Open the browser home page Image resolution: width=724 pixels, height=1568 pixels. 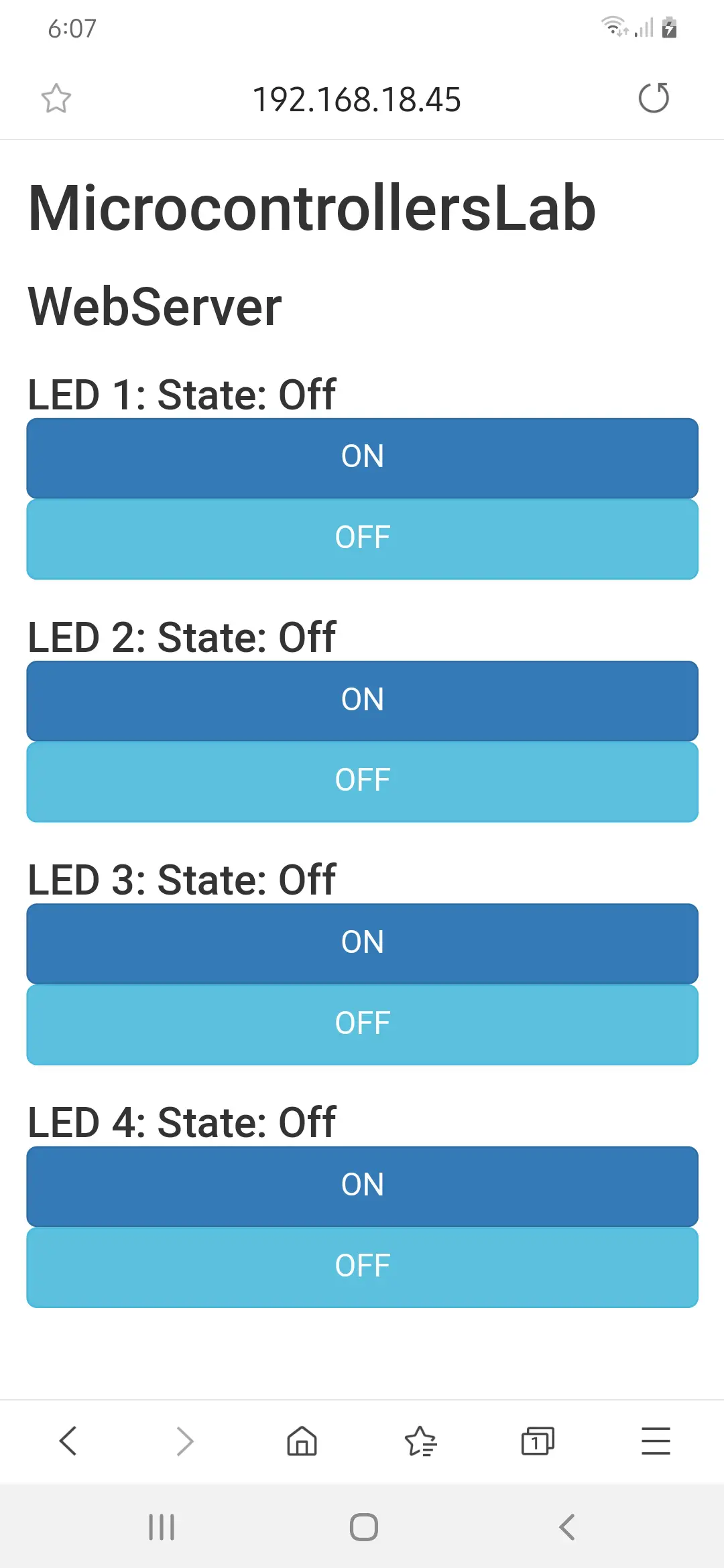point(302,1441)
